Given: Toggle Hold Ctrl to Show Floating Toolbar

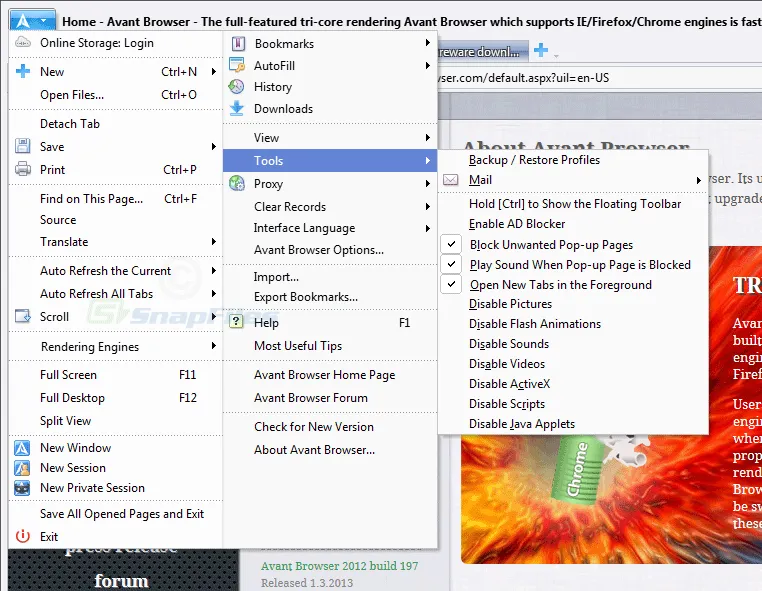Looking at the screenshot, I should pos(575,204).
